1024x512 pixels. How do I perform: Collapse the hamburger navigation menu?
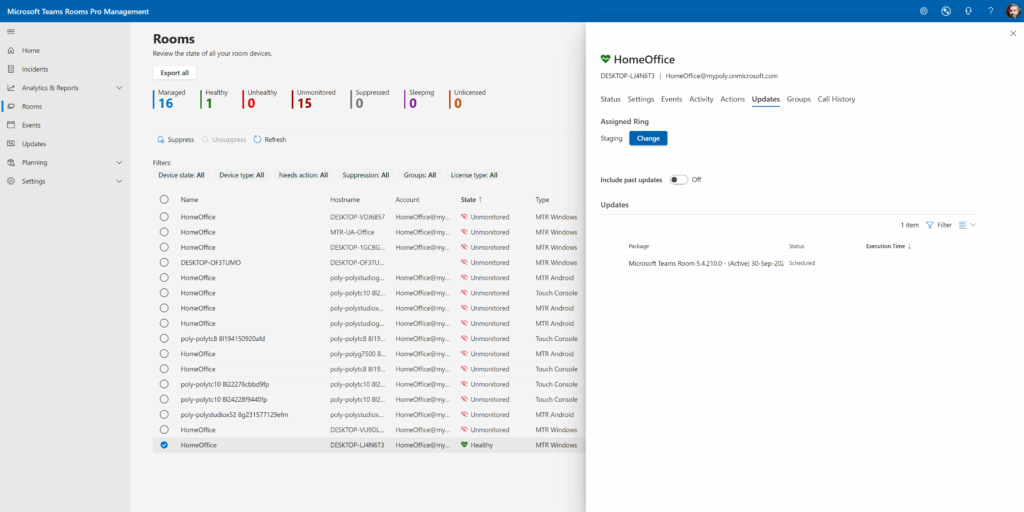[x=10, y=32]
